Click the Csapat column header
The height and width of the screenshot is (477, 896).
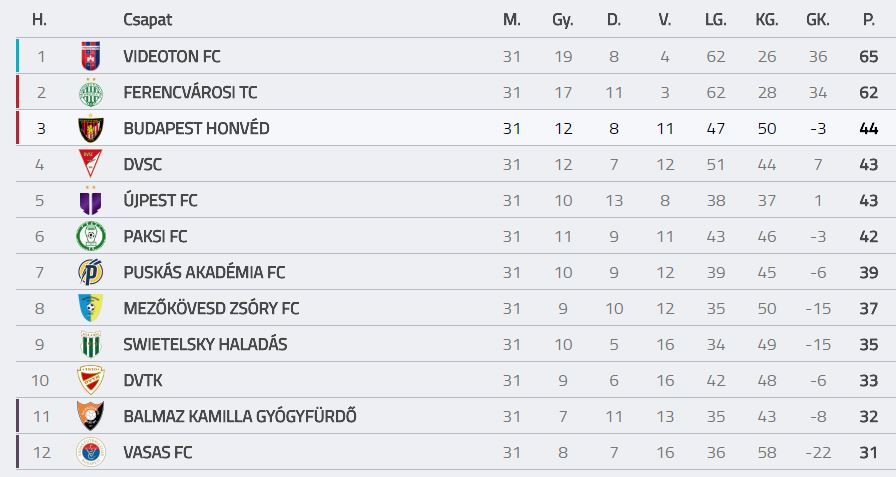[147, 20]
